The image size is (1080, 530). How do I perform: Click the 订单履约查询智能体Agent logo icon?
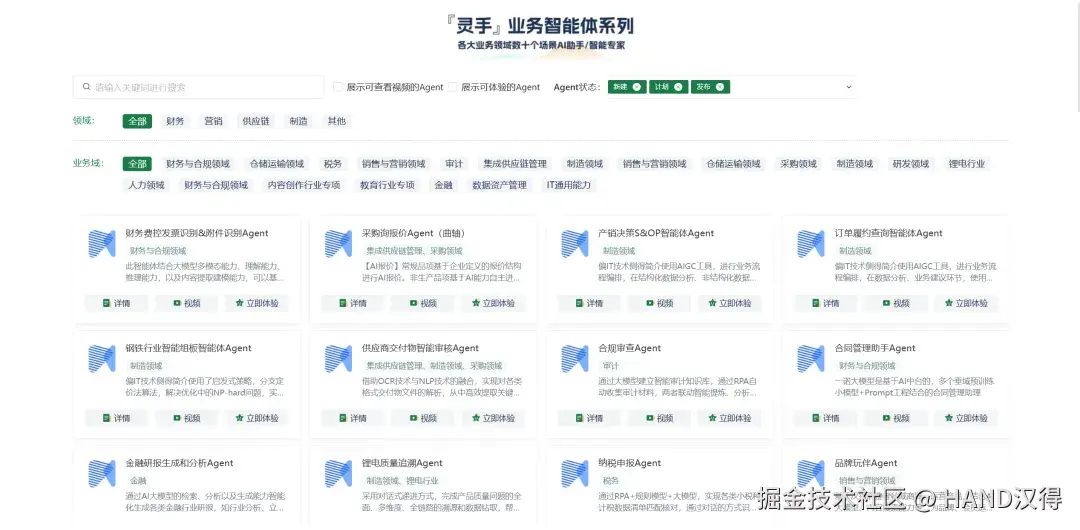pyautogui.click(x=811, y=244)
